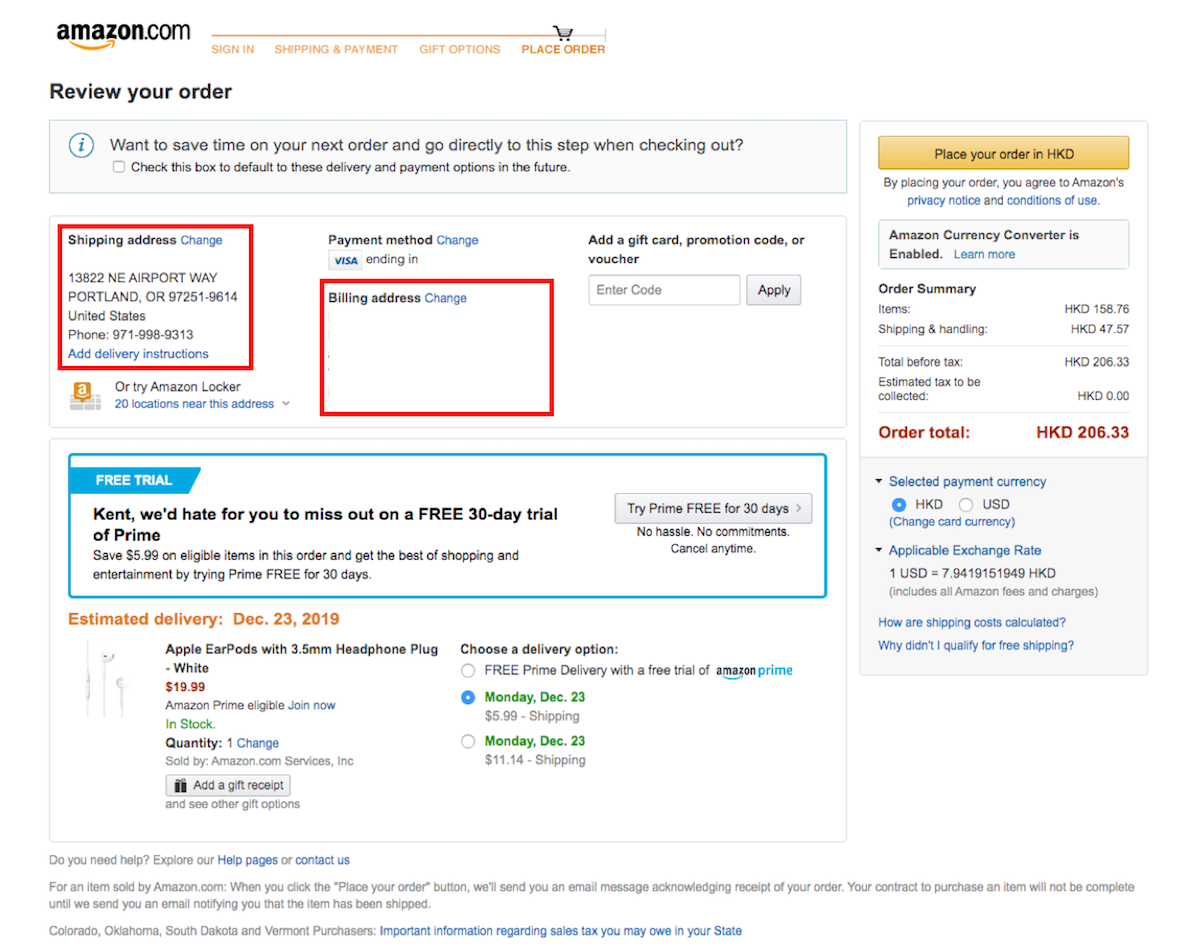Collapse the Applicable Exchange Rate section
Screen dimensions: 1200x944
[x=878, y=551]
